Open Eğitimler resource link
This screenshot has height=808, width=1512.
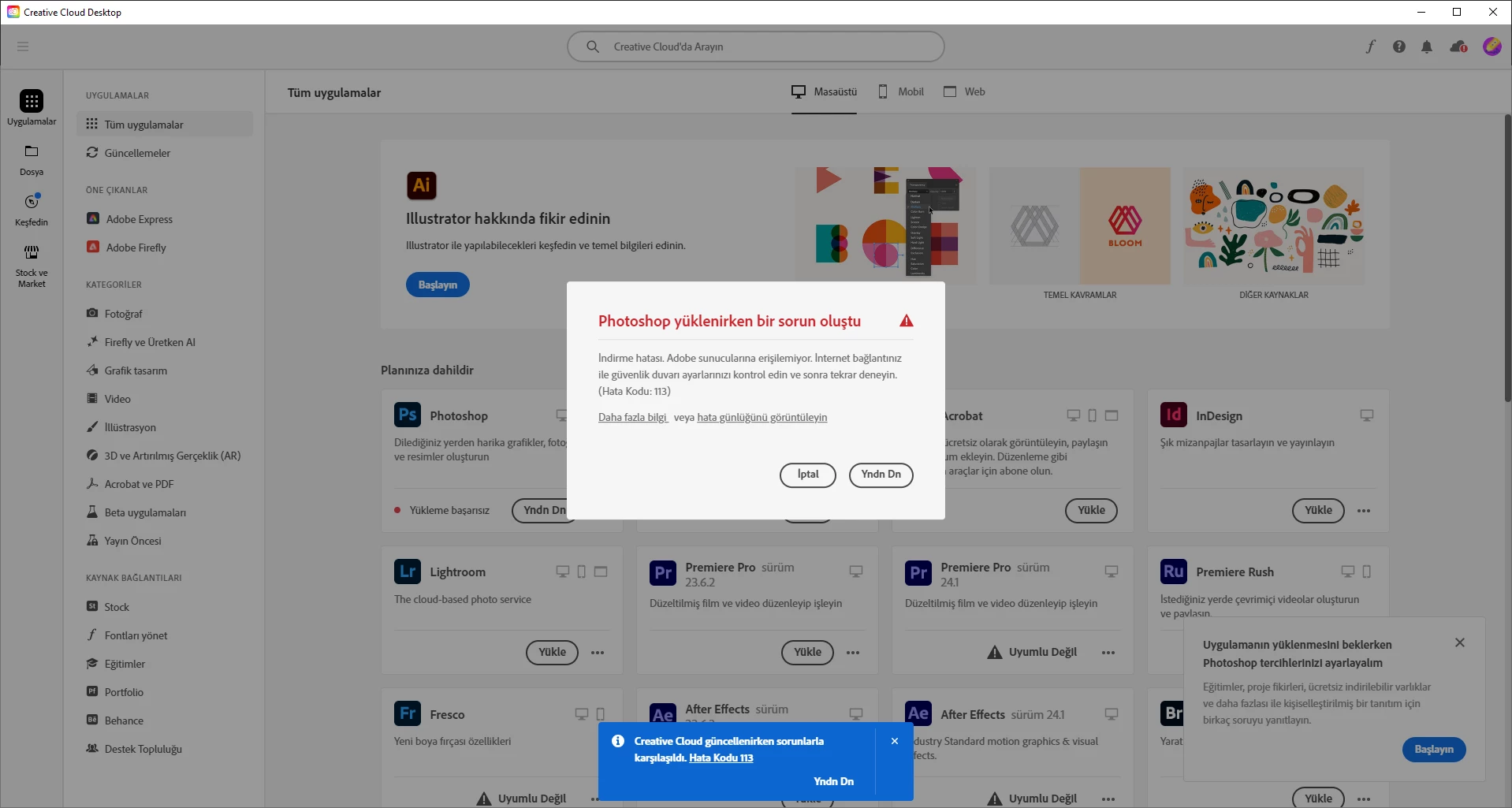(x=165, y=664)
